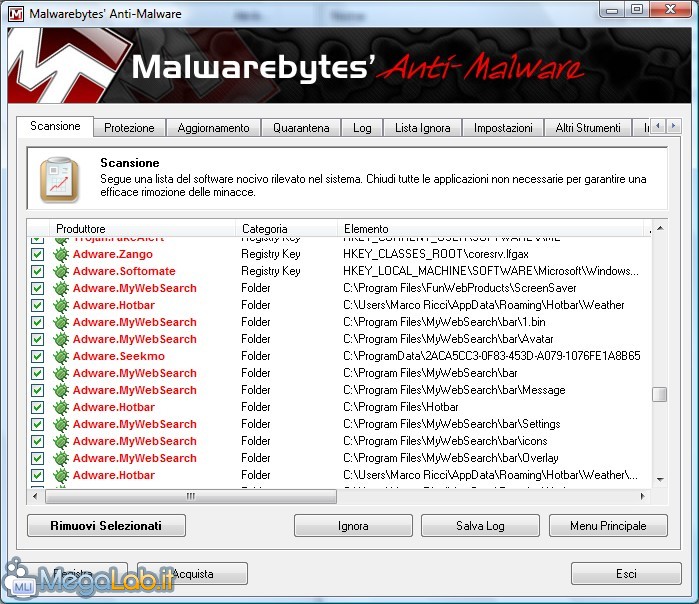Switch to the Log tab
Screen dimensions: 699x604
tap(362, 128)
